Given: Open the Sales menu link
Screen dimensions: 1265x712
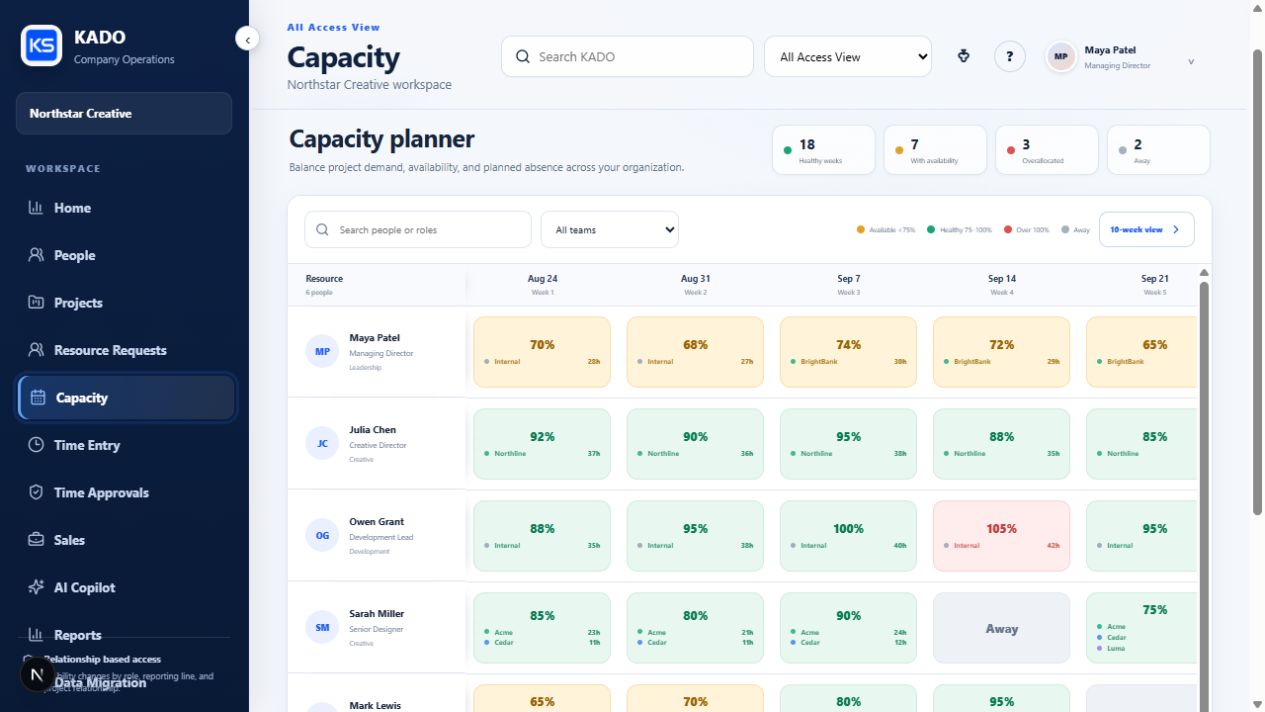Looking at the screenshot, I should 124,540.
